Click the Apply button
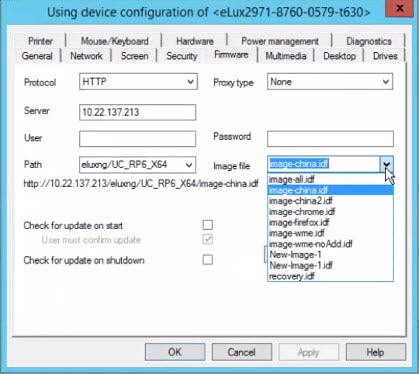 [309, 352]
